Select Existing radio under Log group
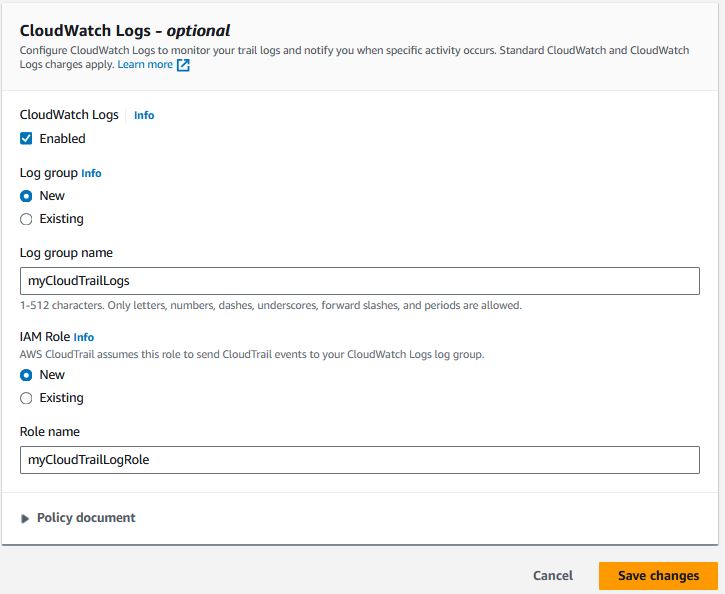This screenshot has height=594, width=725. point(26,219)
